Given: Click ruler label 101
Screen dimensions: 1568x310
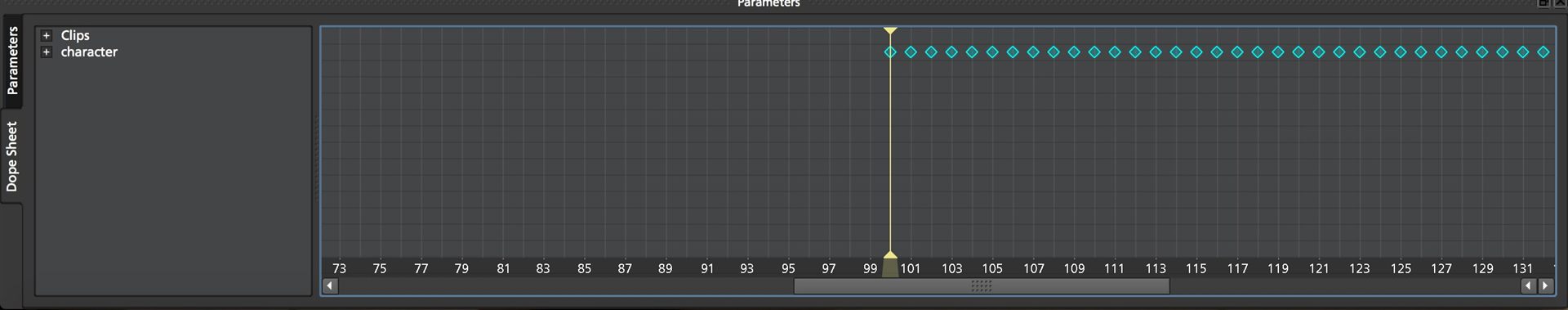Looking at the screenshot, I should (911, 268).
